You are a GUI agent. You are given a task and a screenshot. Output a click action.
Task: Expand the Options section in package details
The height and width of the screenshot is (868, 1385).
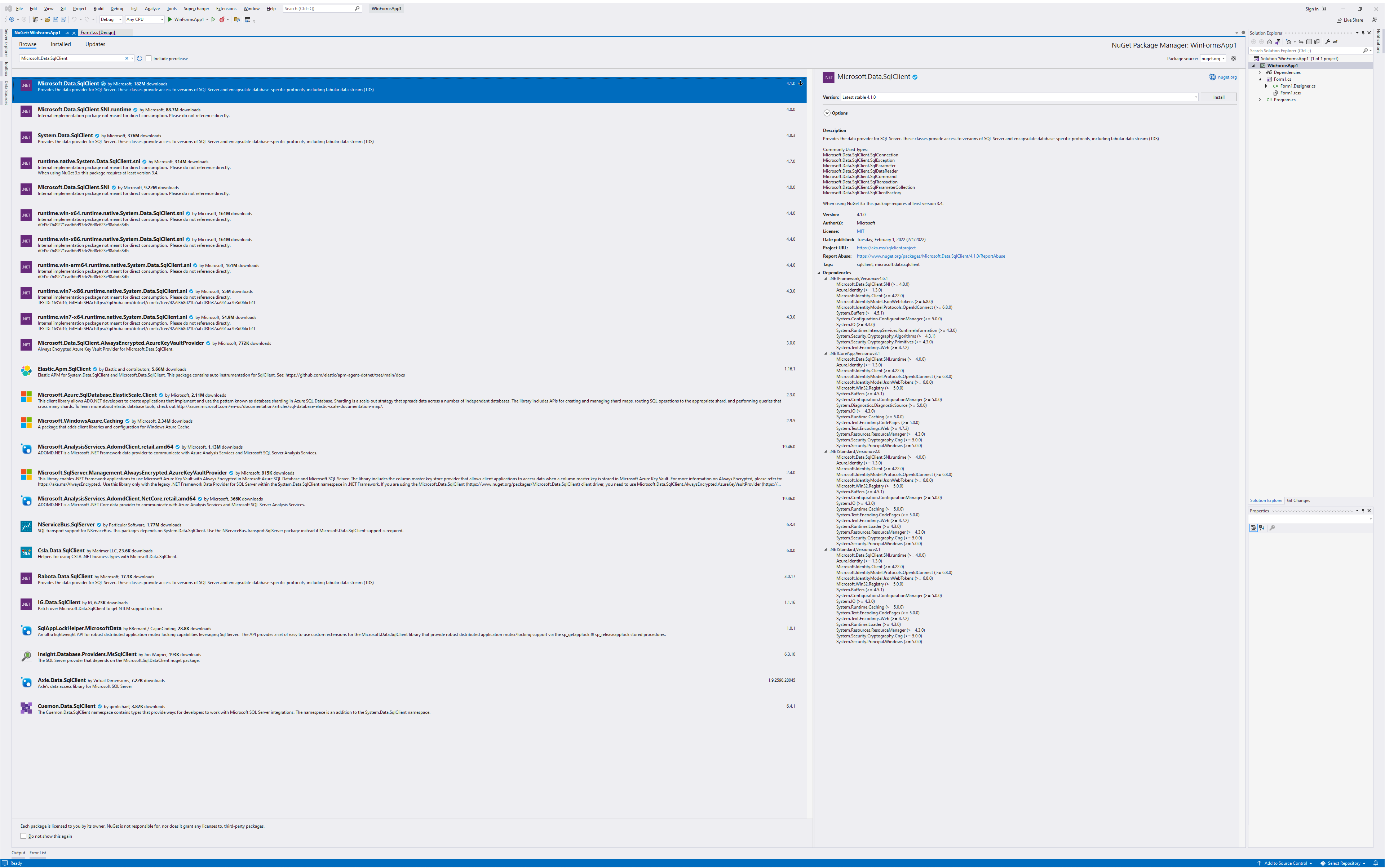tap(827, 113)
